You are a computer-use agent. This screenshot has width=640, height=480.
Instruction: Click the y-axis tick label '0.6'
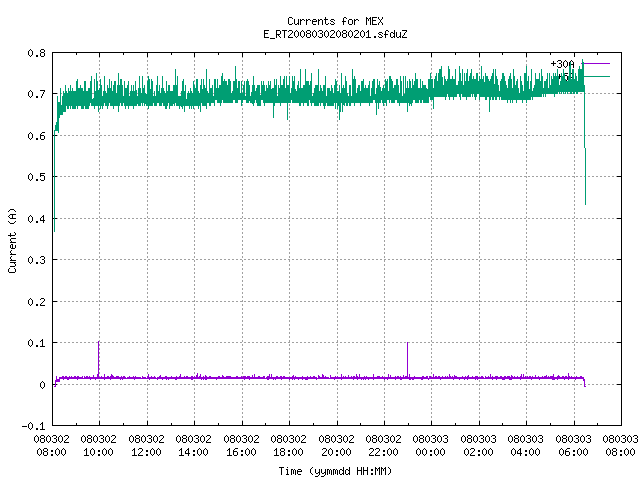[x=37, y=136]
